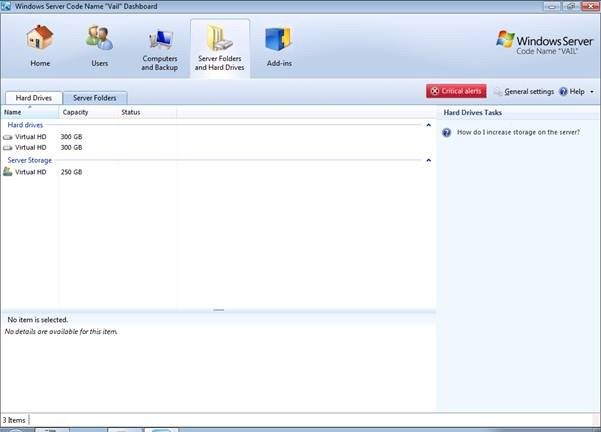Viewport: 601px width, 432px height.
Task: Open the Help link
Action: pyautogui.click(x=577, y=92)
